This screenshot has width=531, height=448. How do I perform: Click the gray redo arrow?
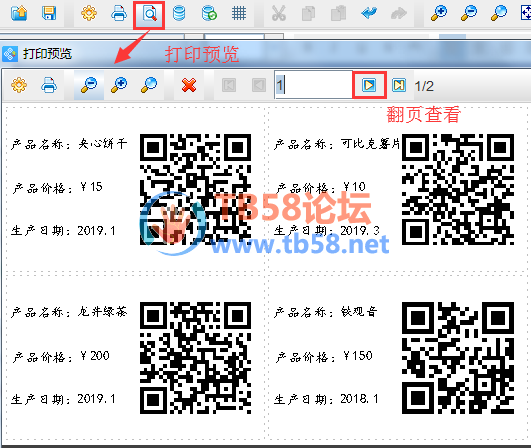point(399,14)
